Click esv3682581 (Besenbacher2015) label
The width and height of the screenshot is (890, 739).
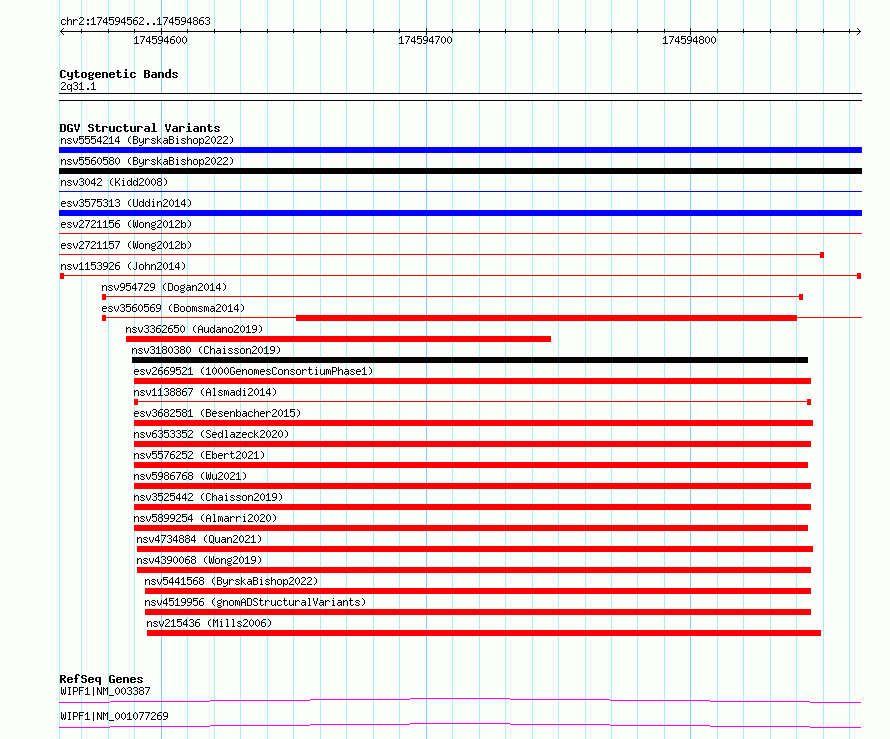point(217,413)
